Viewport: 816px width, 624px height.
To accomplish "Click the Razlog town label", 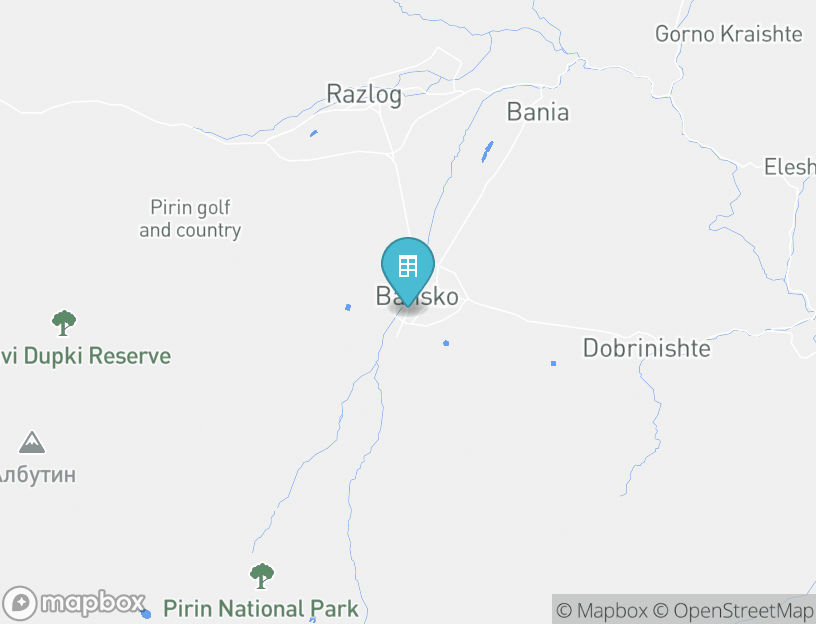I will (364, 94).
